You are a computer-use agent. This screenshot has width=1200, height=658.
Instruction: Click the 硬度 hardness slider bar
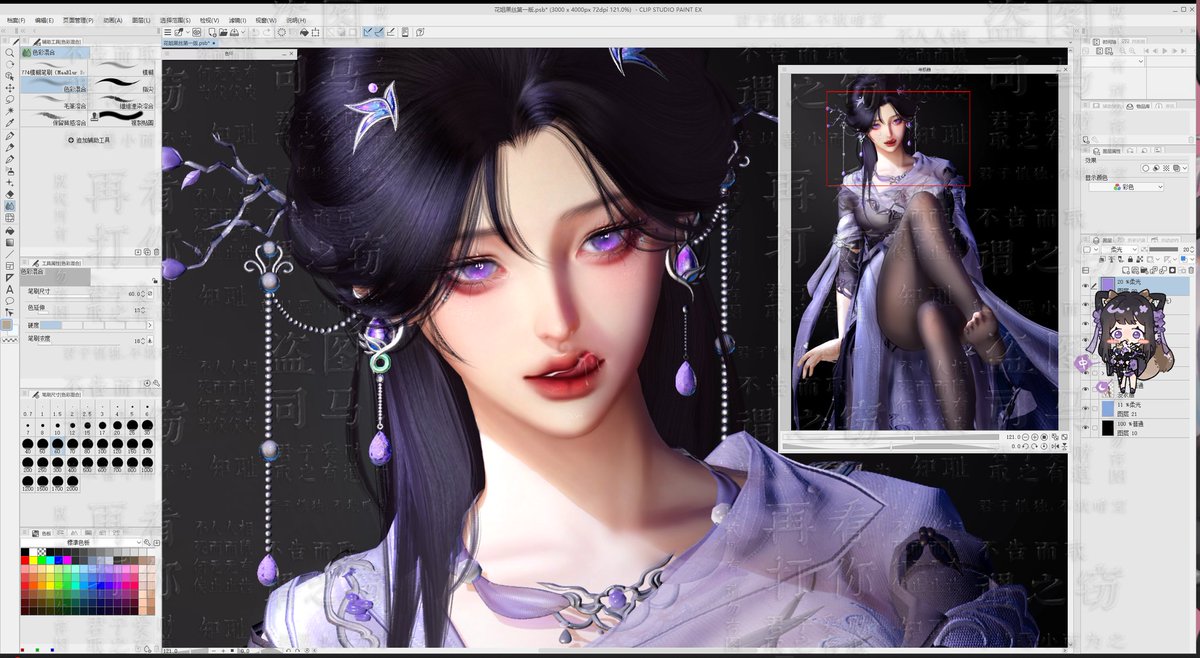(x=93, y=325)
